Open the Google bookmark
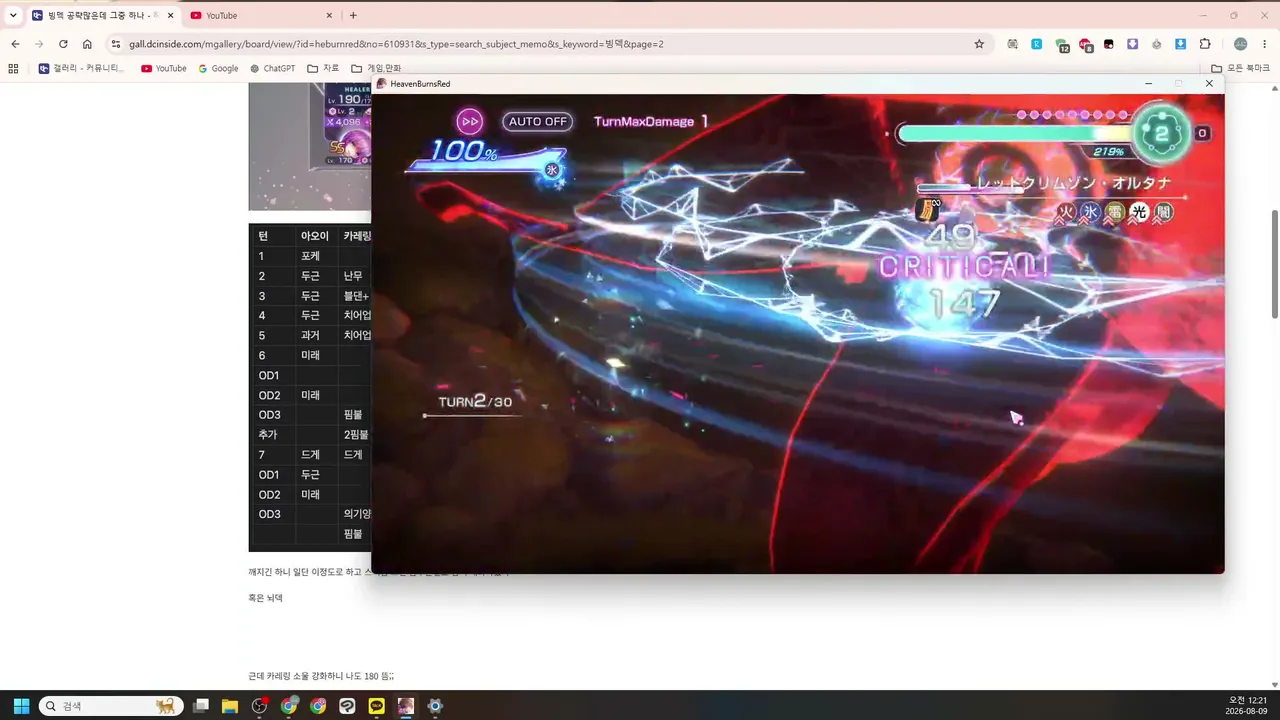Image resolution: width=1280 pixels, height=720 pixels. 218,68
